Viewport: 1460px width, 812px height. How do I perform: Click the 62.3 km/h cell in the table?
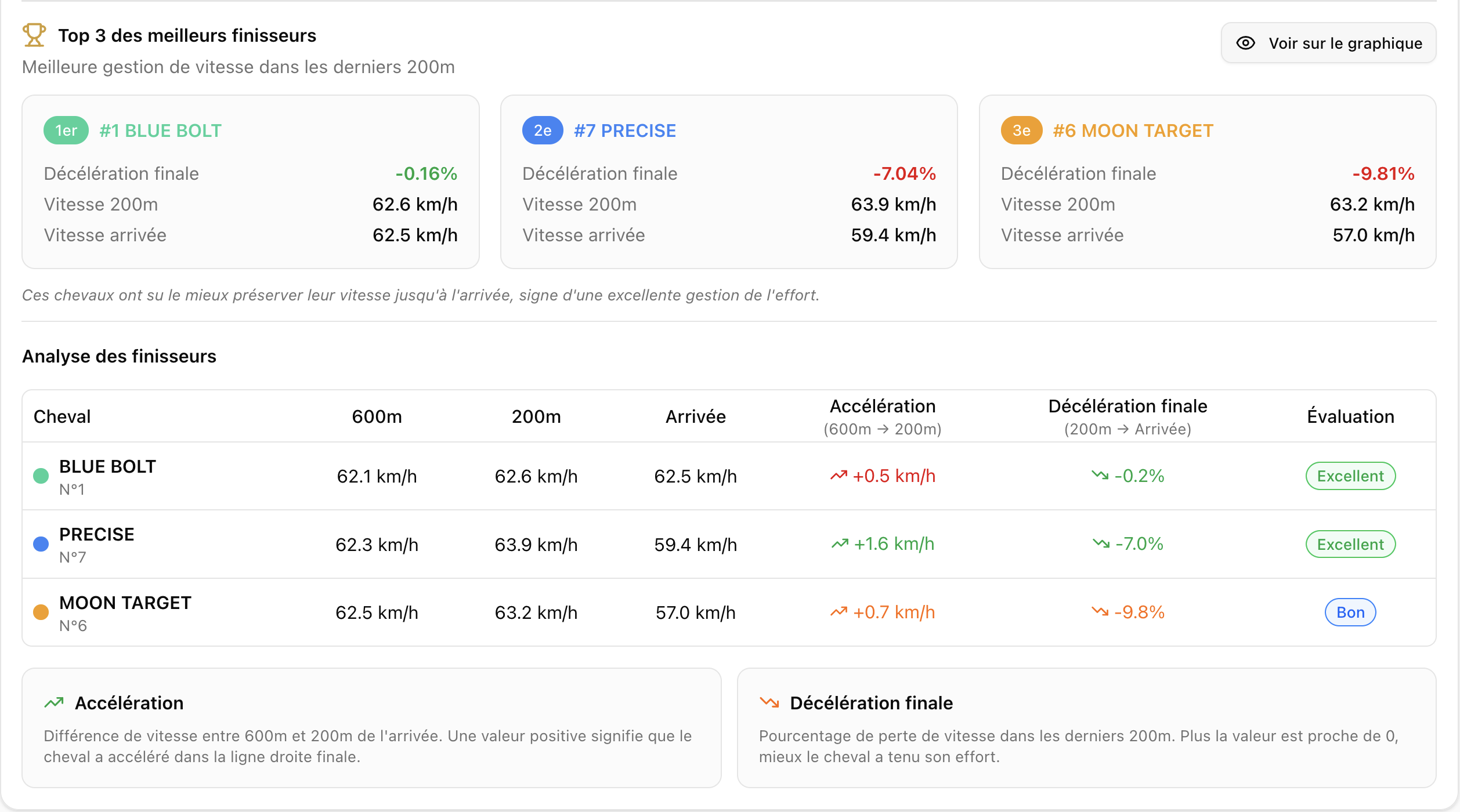point(377,545)
